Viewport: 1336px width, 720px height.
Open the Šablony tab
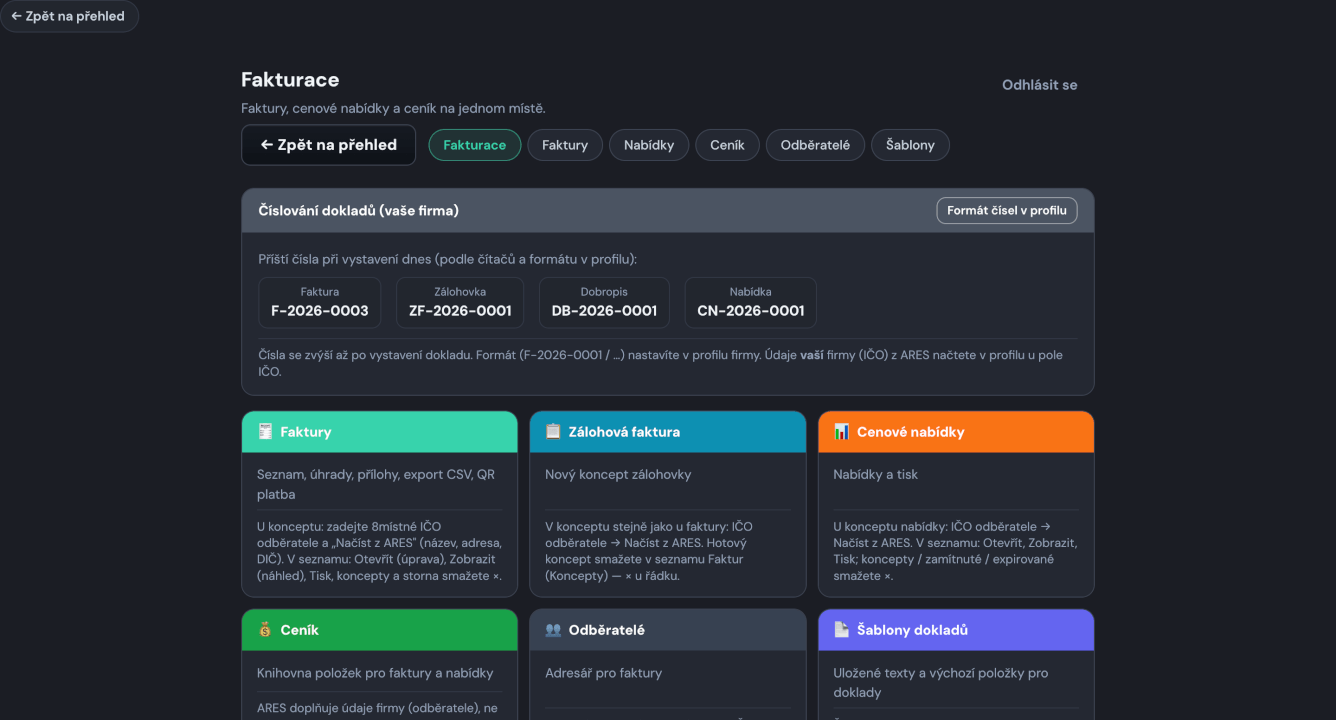(x=910, y=145)
